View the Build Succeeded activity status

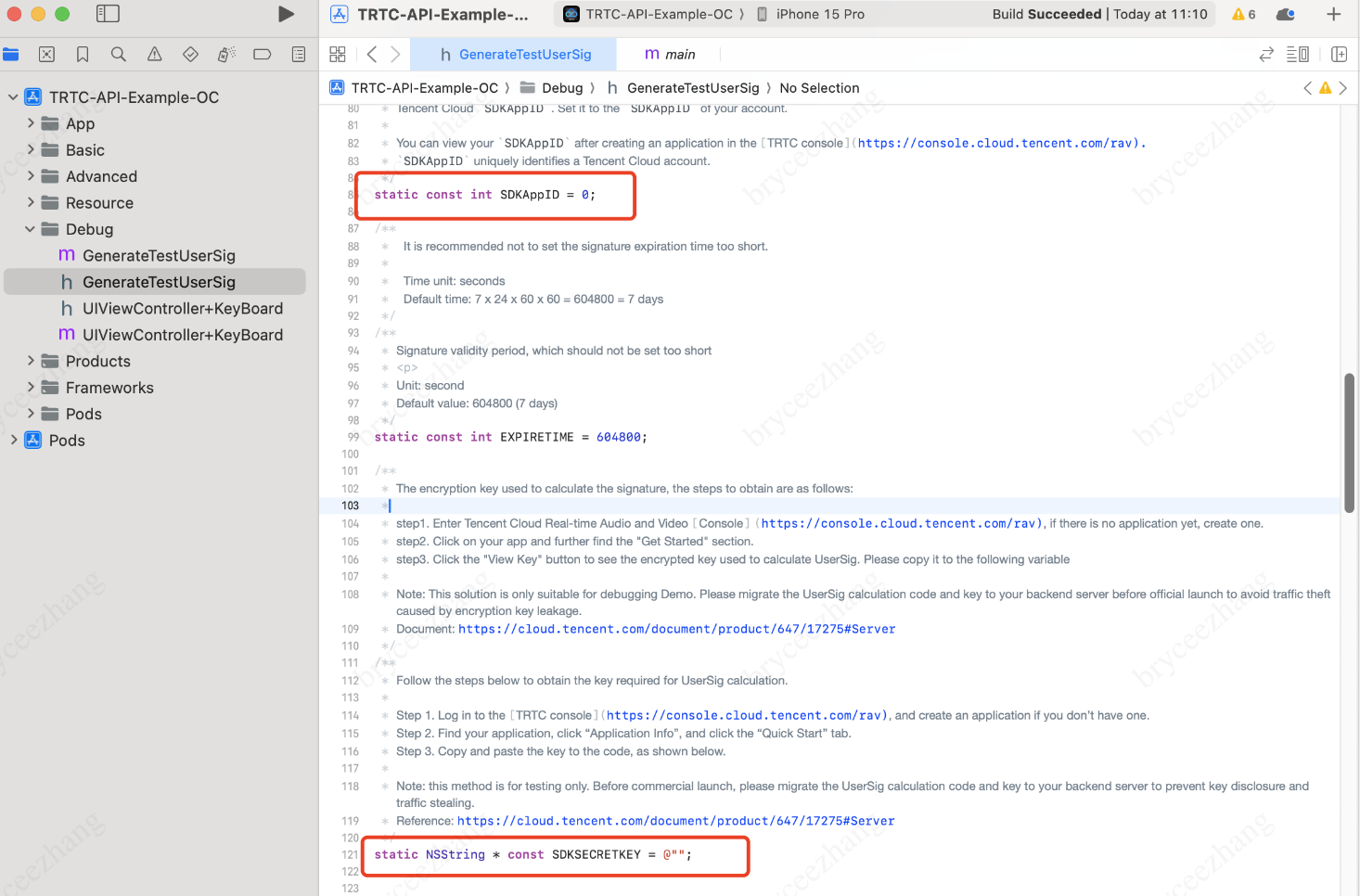click(1099, 14)
